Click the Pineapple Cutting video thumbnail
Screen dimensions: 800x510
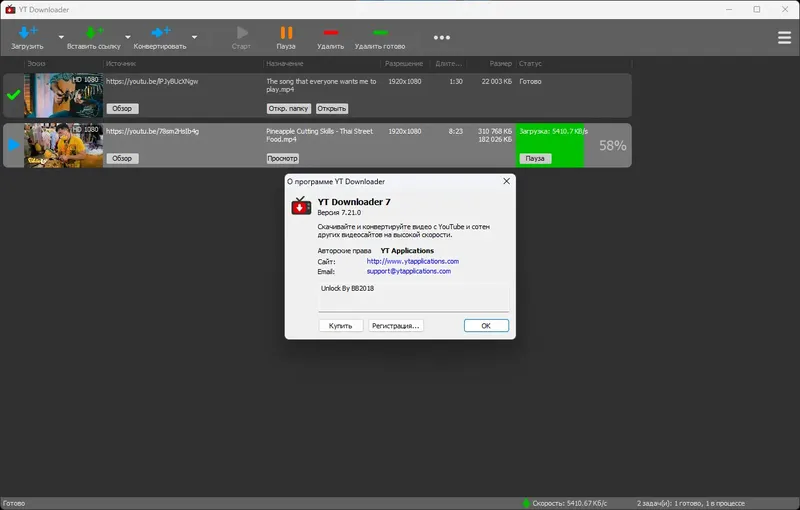63,145
